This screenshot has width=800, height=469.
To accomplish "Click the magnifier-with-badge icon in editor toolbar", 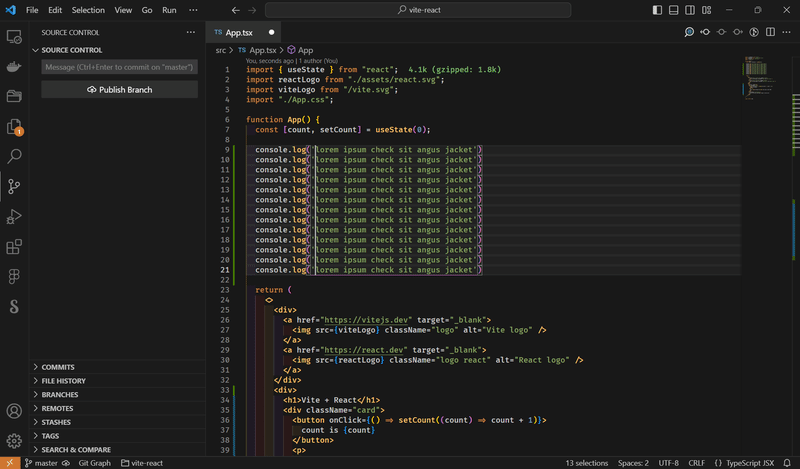I will 689,32.
